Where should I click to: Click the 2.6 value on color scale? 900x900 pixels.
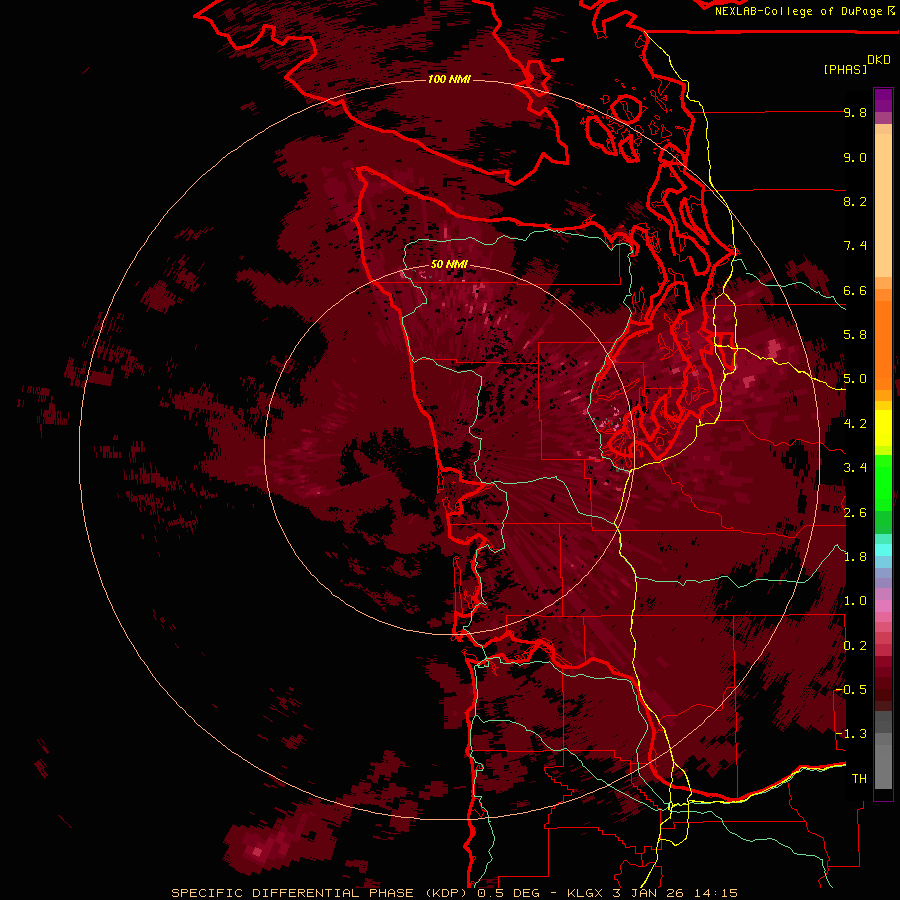855,513
